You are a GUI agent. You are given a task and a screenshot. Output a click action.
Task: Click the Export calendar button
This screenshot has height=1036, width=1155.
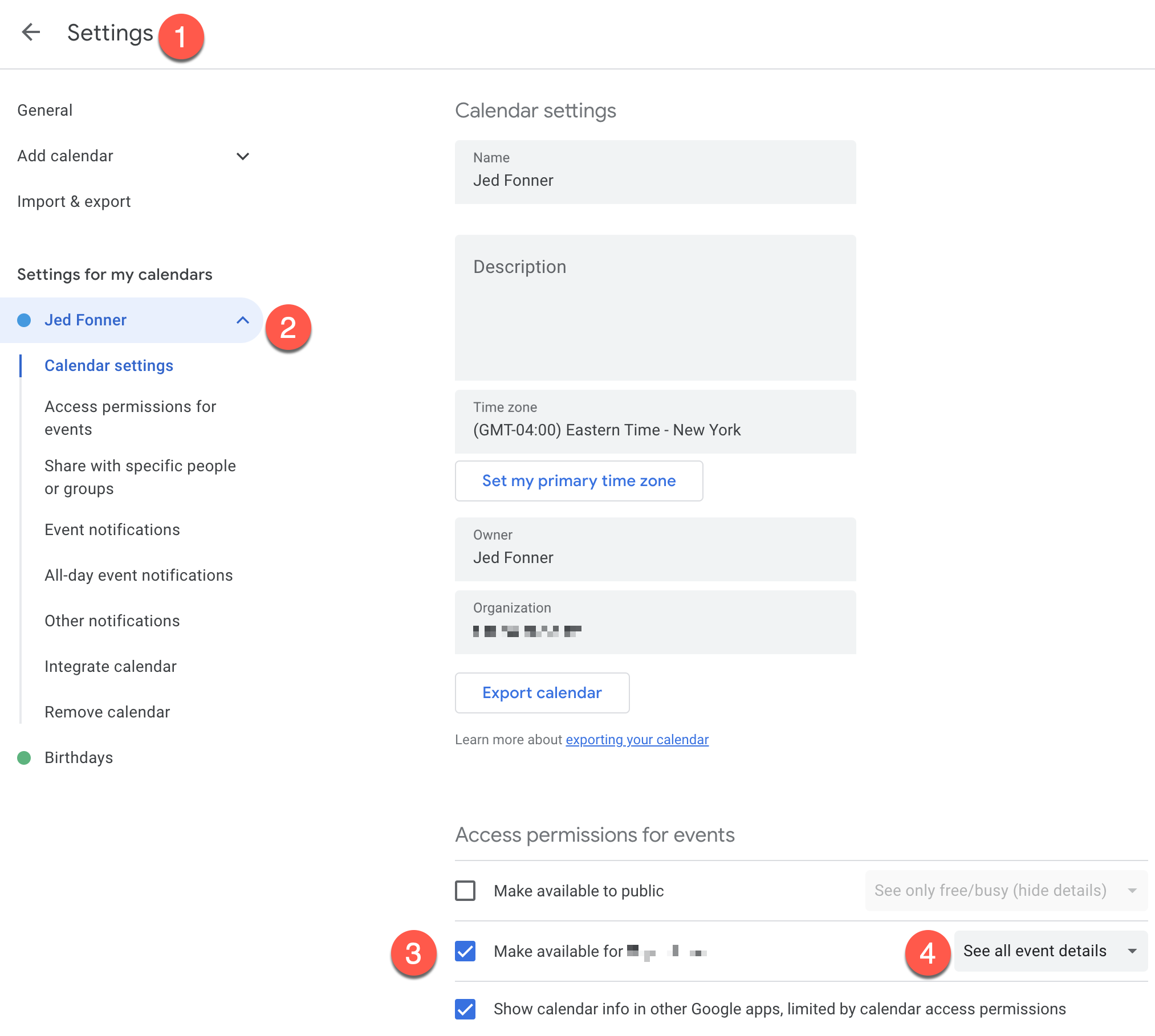click(542, 692)
